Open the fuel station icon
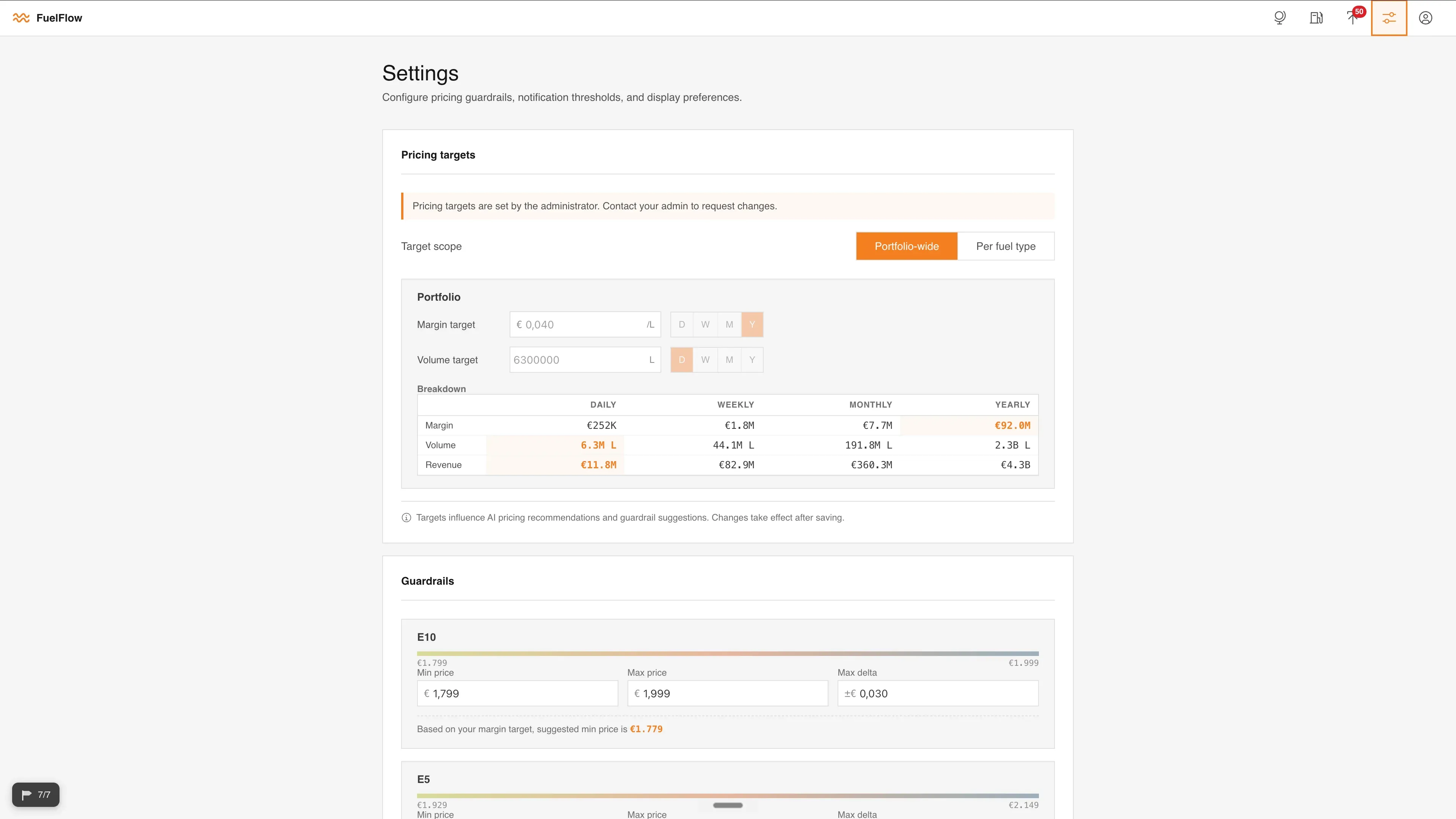 pos(1316,18)
